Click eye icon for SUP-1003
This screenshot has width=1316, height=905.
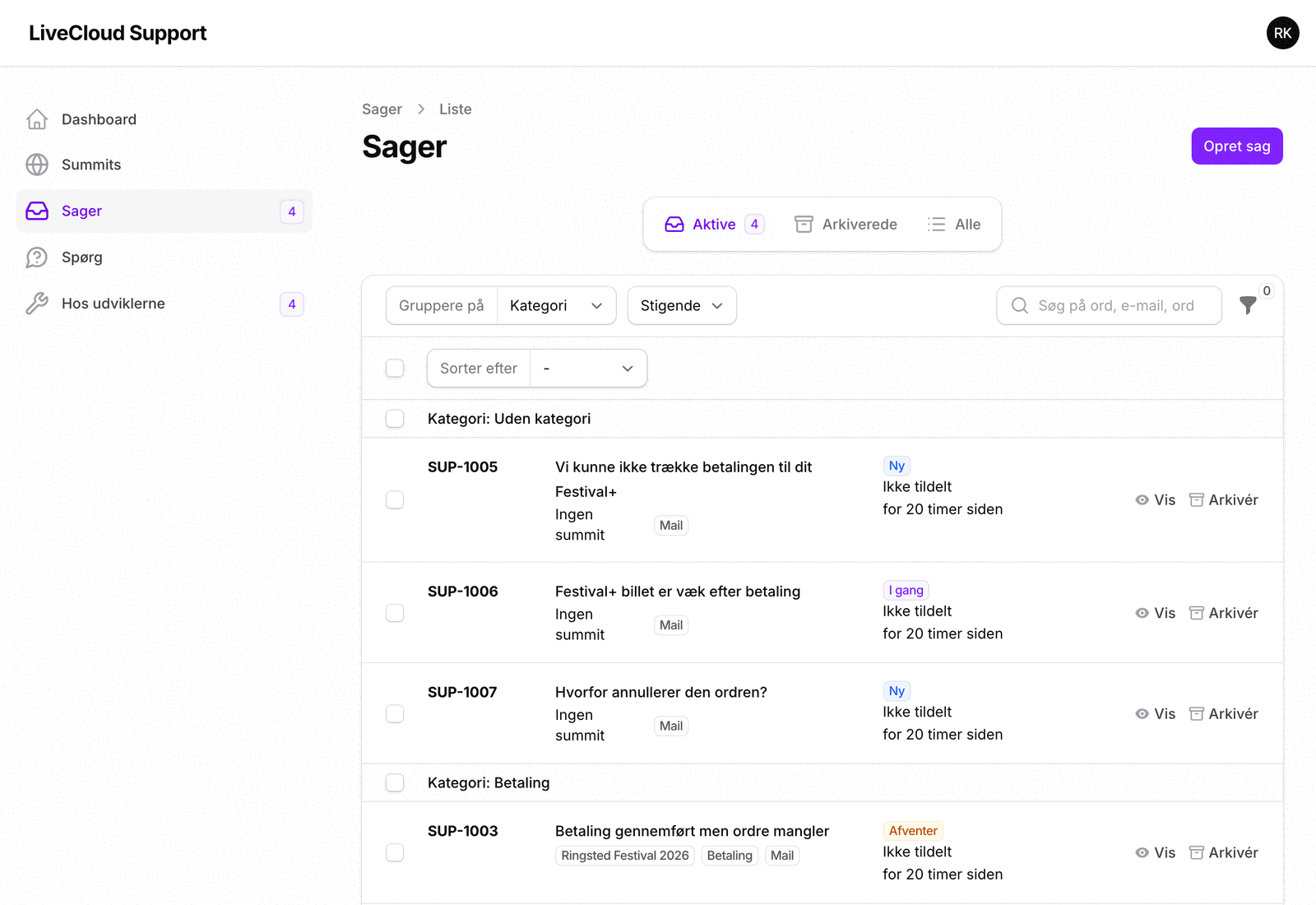click(1142, 853)
